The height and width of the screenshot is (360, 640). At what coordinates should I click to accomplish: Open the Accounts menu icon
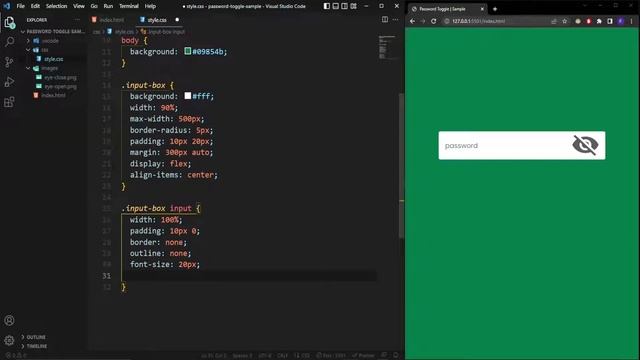(x=9, y=320)
